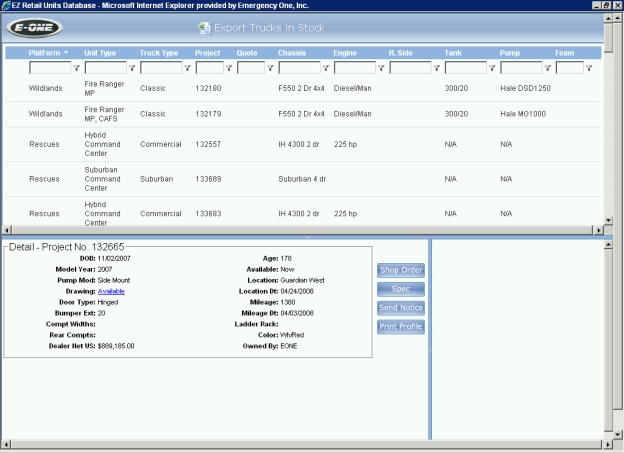Open the Spec button
Image resolution: width=624 pixels, height=453 pixels.
[x=401, y=289]
